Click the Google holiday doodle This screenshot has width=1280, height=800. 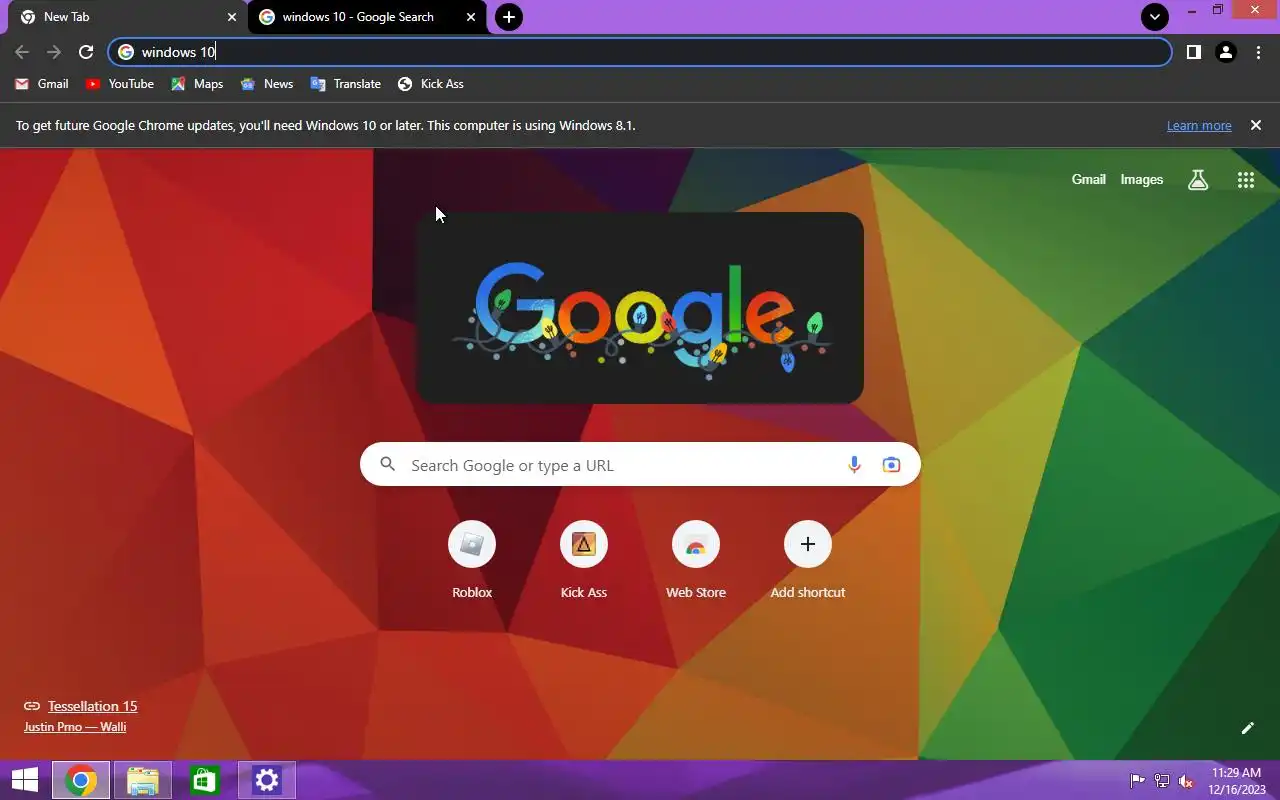click(640, 308)
